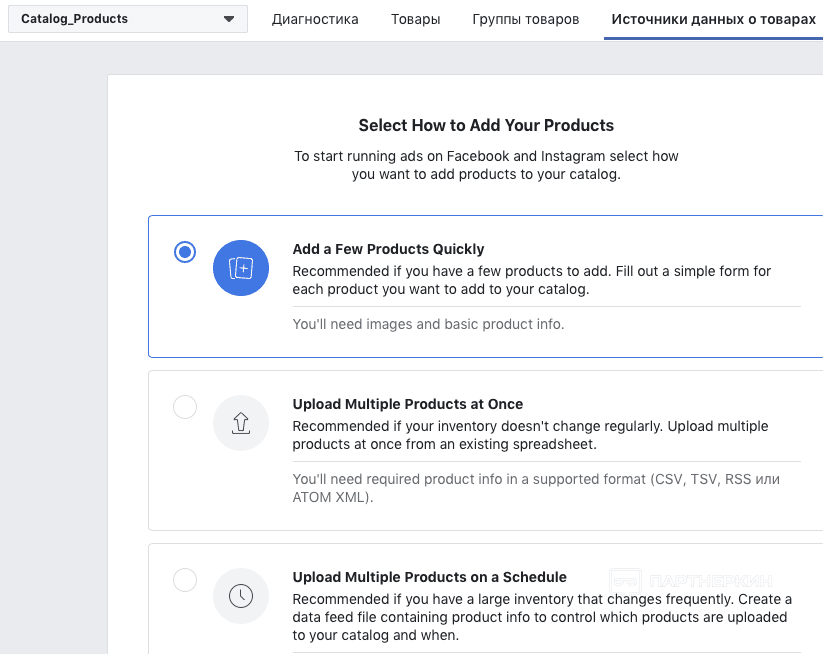This screenshot has height=654, width=823.
Task: Click the Select How to Add Your Products heading
Action: [x=486, y=125]
